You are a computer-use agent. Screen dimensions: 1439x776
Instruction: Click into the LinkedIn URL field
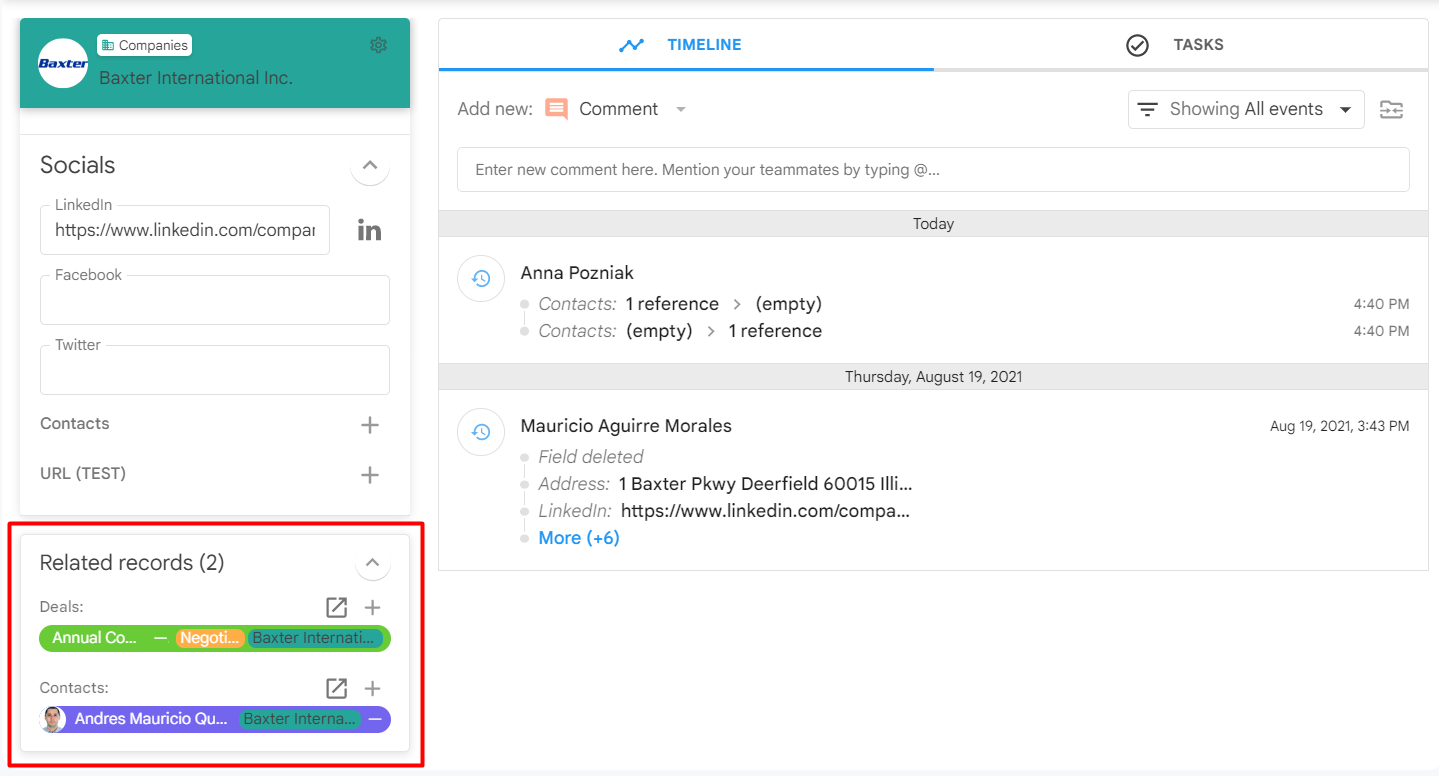[x=185, y=230]
